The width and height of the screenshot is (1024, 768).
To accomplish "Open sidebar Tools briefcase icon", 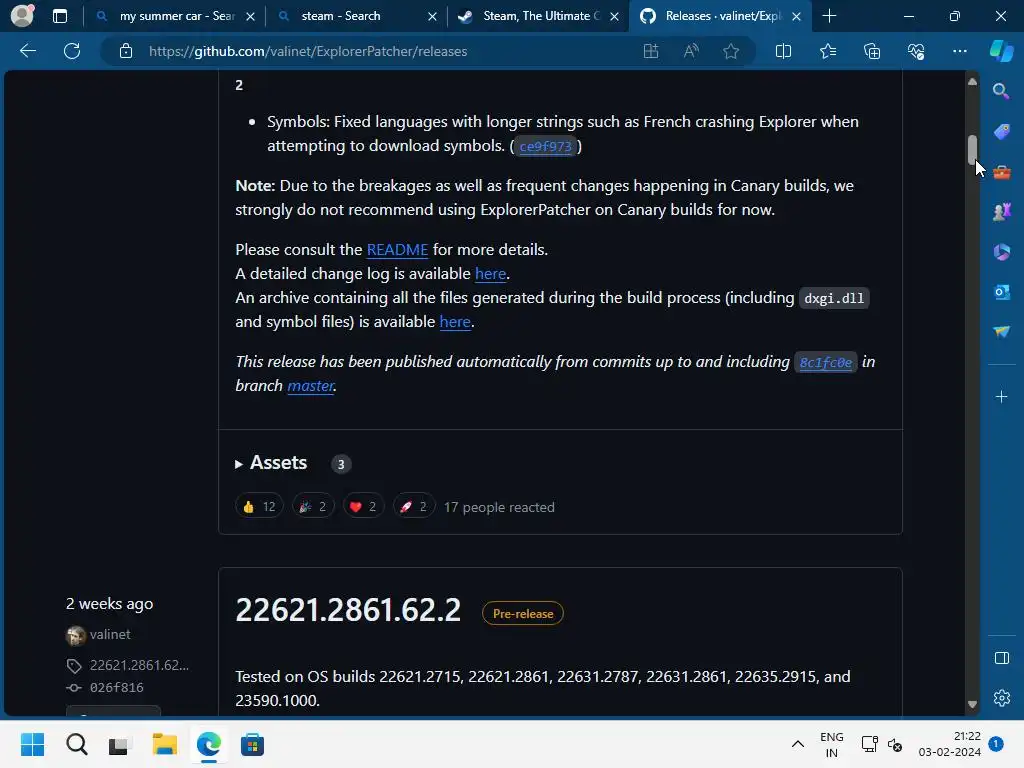I will 1001,172.
